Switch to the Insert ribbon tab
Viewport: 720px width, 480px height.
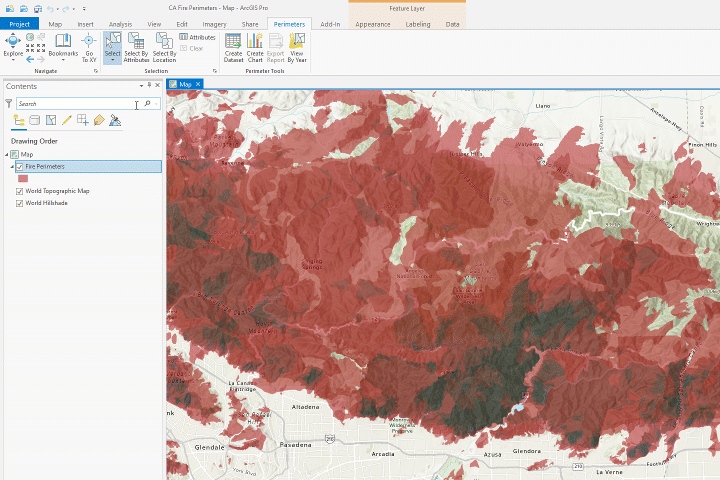point(85,24)
